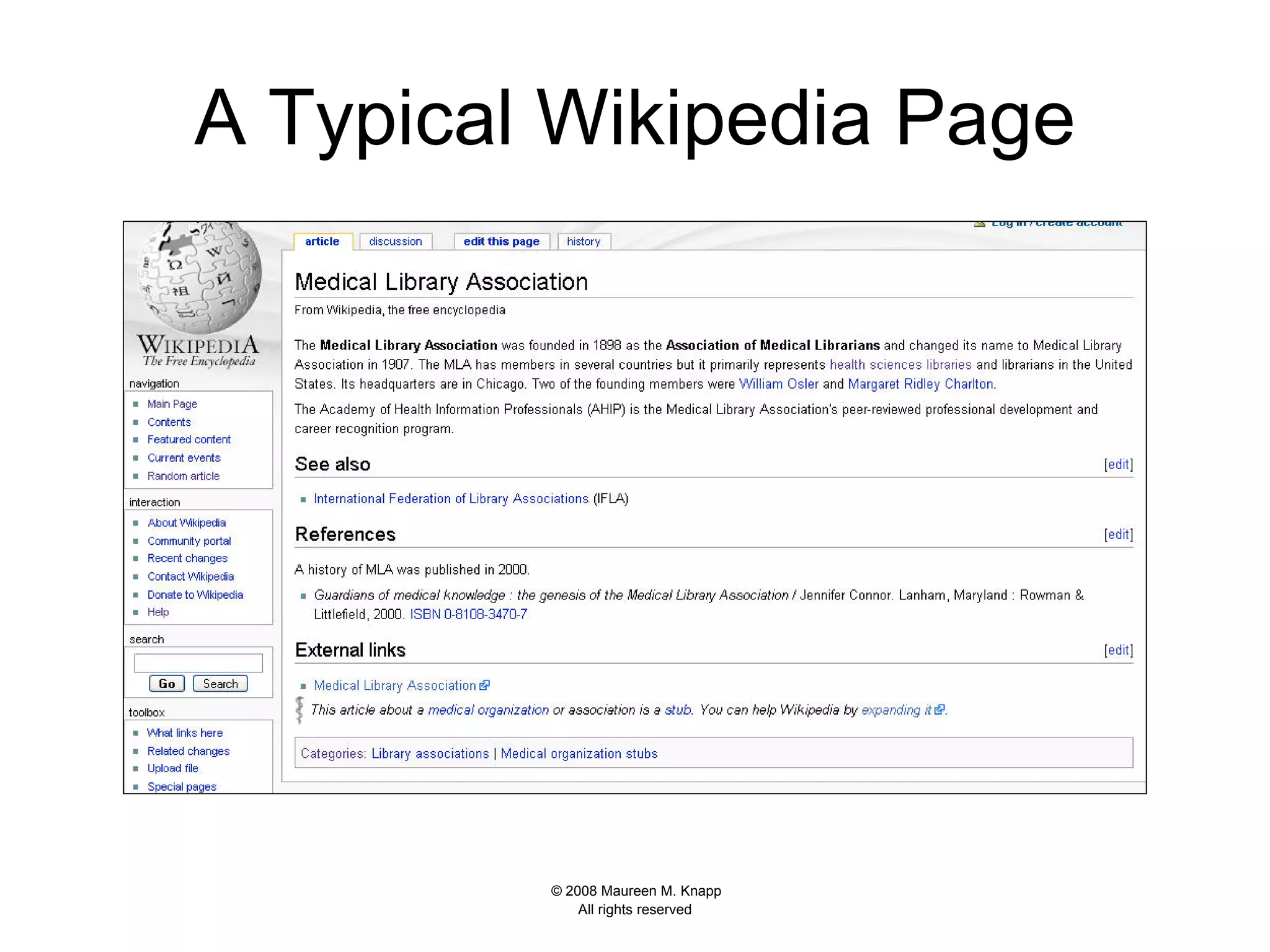Open Contents in navigation sidebar
The height and width of the screenshot is (952, 1270).
[x=169, y=422]
